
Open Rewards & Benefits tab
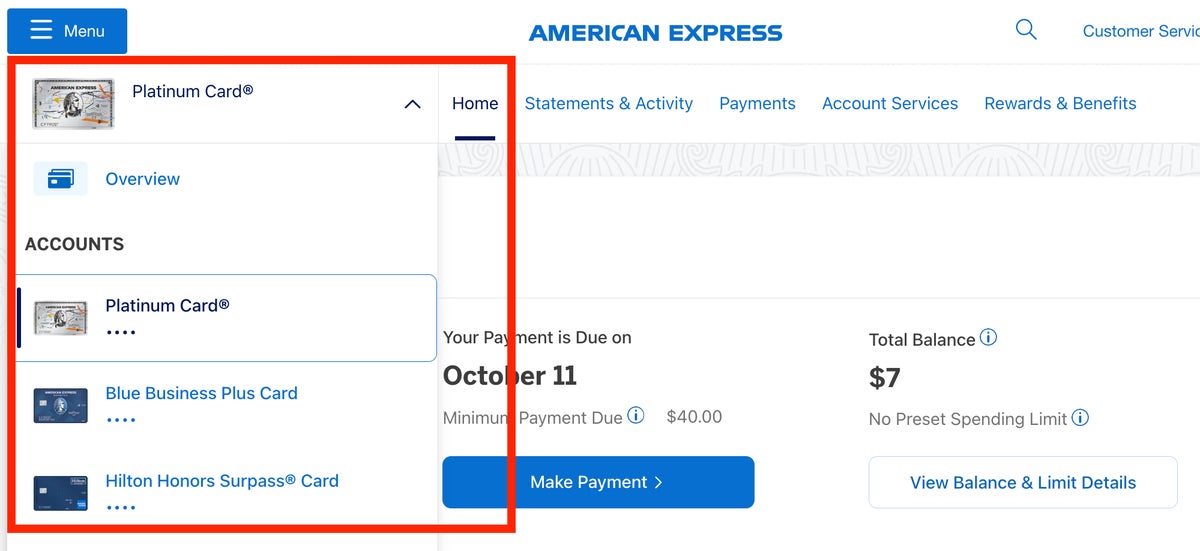click(1060, 104)
